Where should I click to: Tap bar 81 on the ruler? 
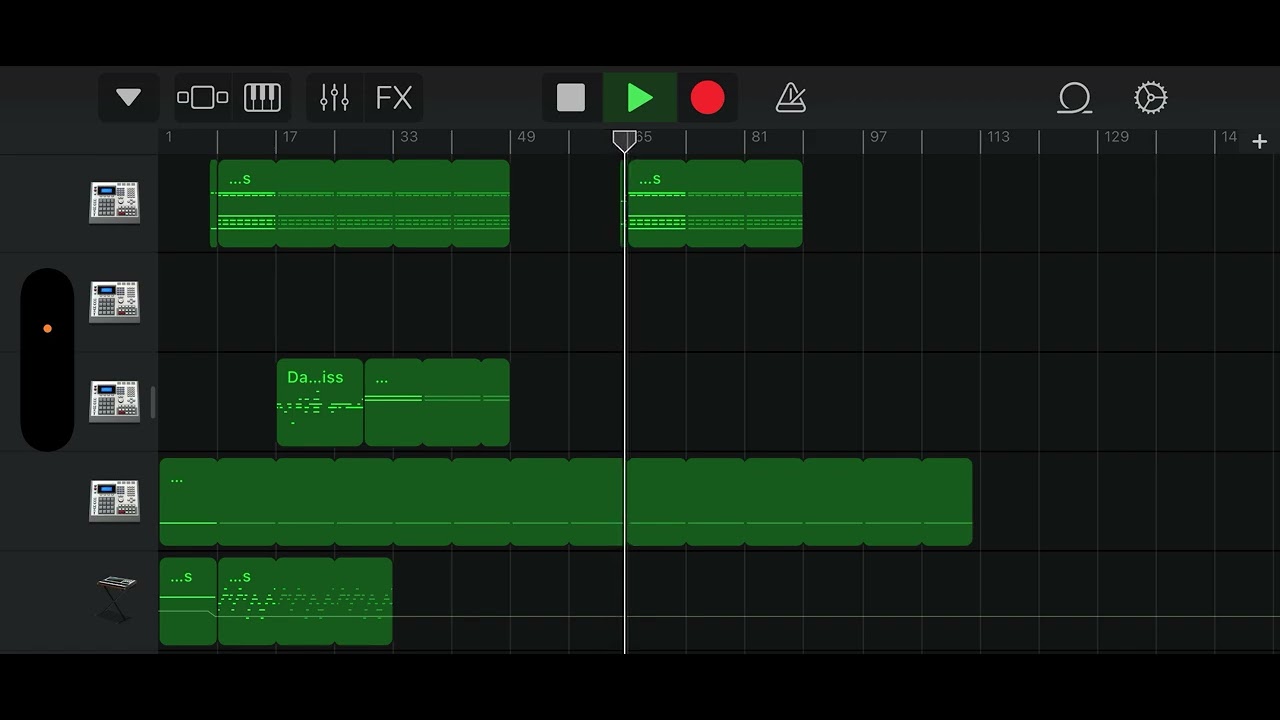[x=760, y=137]
